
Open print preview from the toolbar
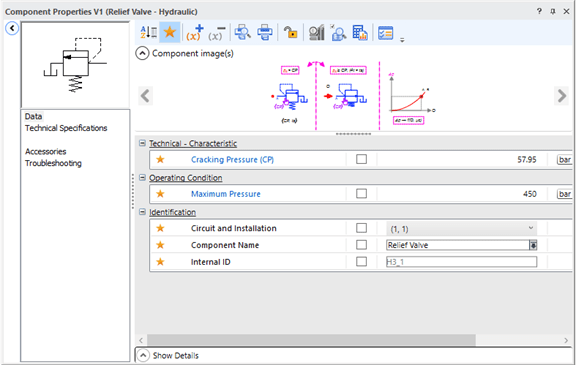click(243, 33)
